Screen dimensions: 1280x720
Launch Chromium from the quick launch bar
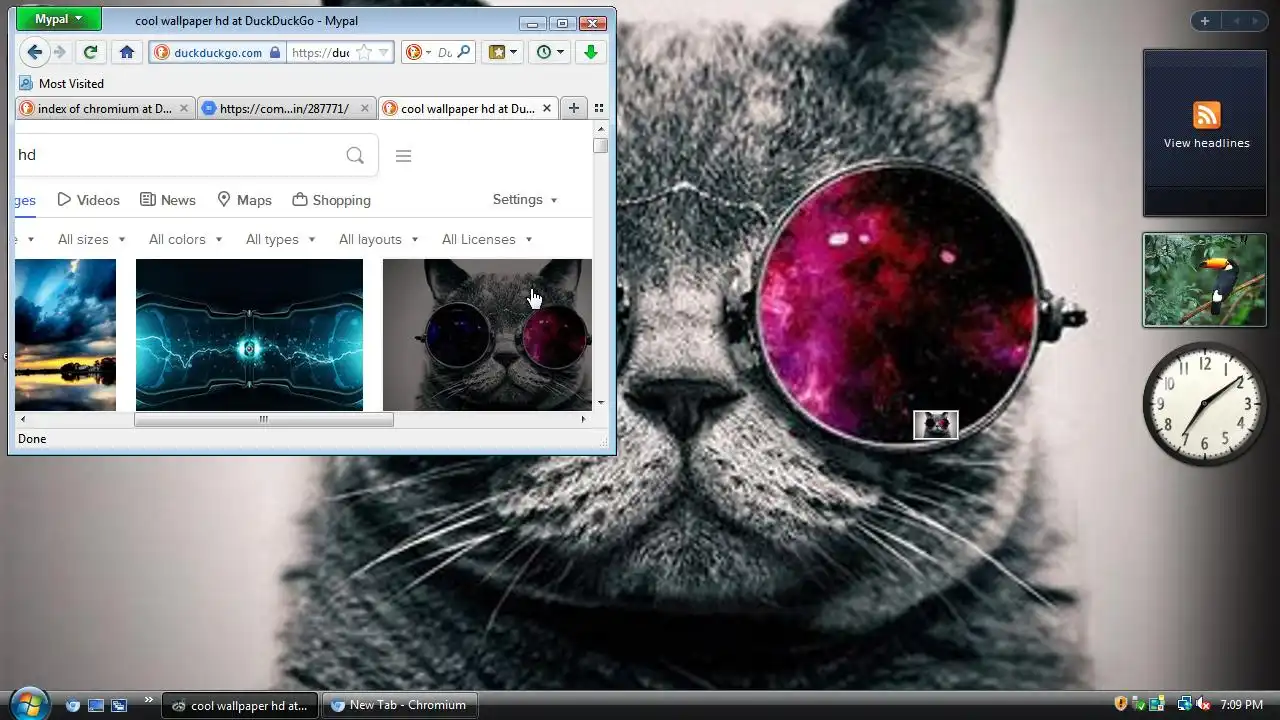(x=72, y=705)
